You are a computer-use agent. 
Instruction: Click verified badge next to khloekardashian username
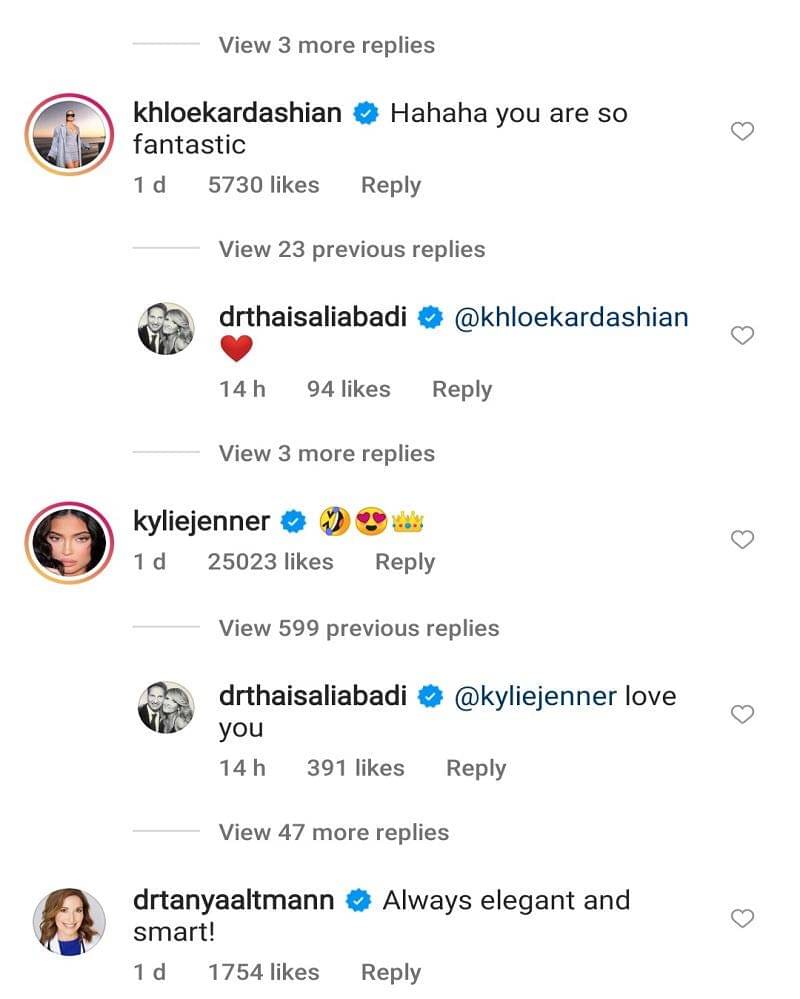click(x=366, y=113)
